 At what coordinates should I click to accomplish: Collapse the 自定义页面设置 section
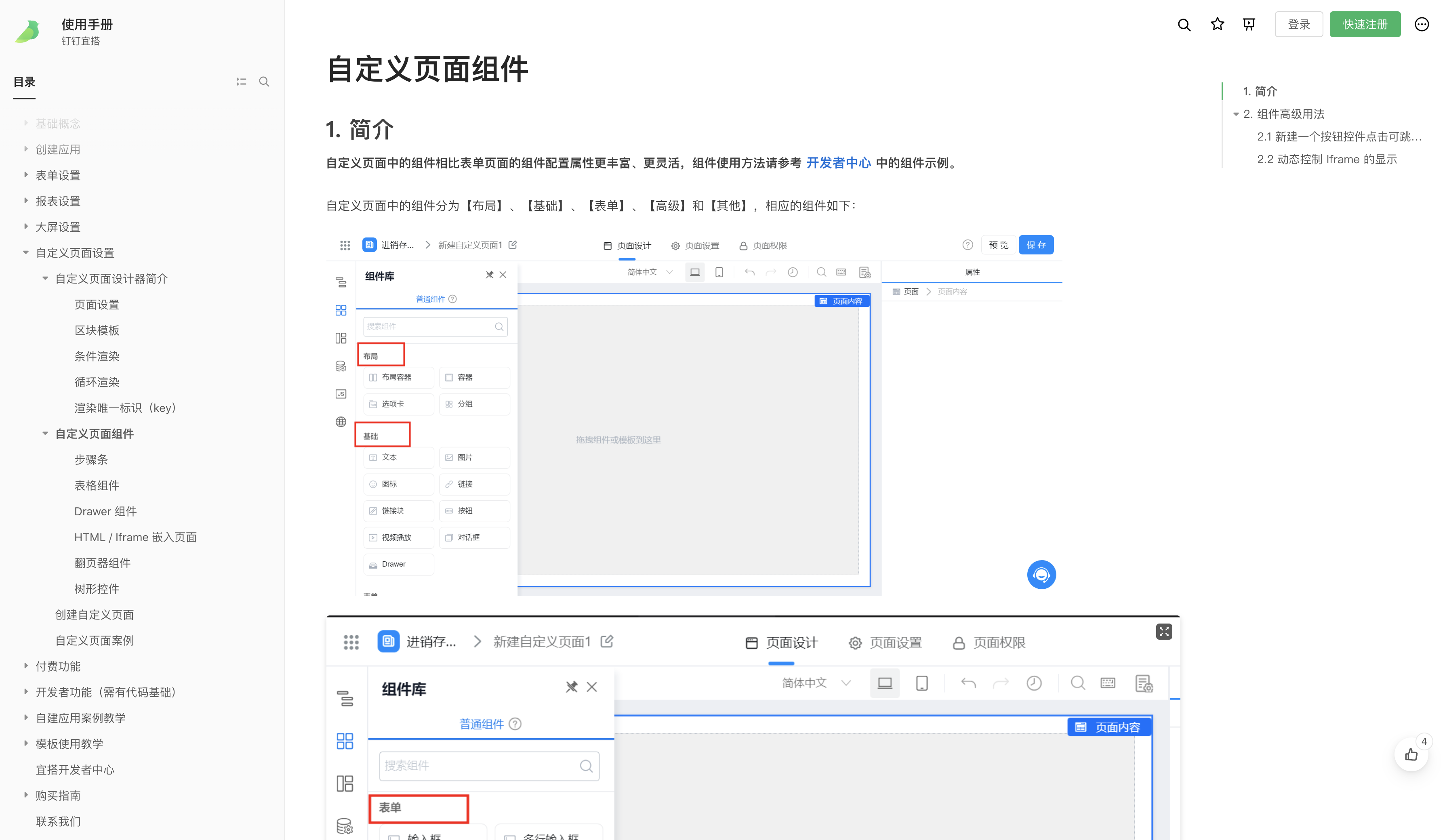point(26,253)
